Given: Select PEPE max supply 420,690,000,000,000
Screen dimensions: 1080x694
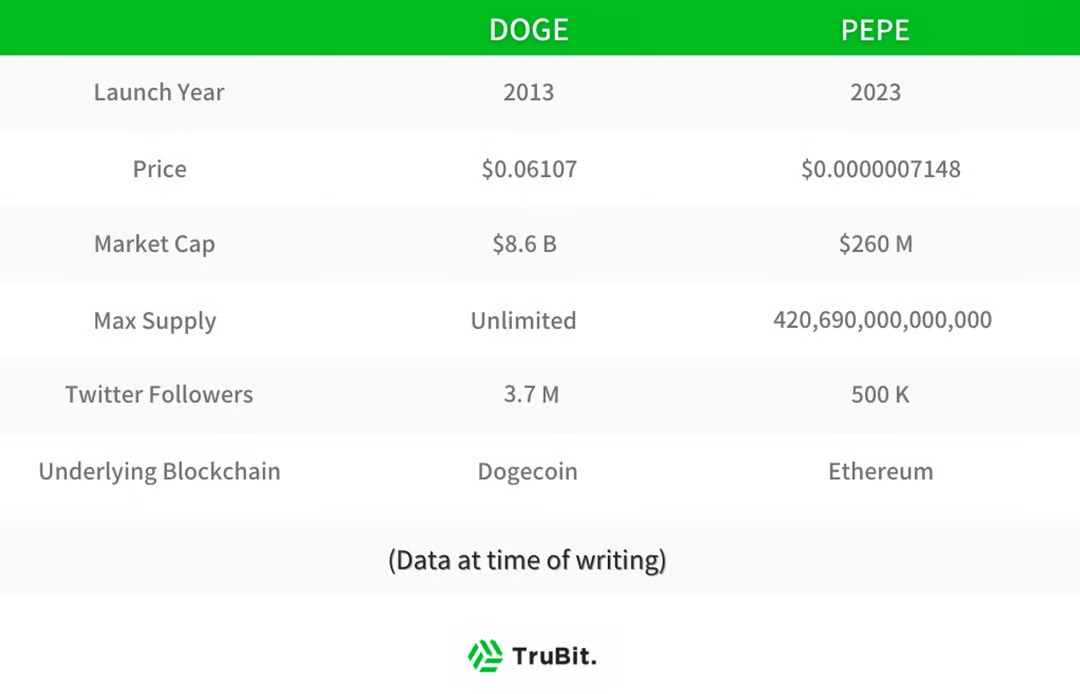Looking at the screenshot, I should [x=882, y=320].
